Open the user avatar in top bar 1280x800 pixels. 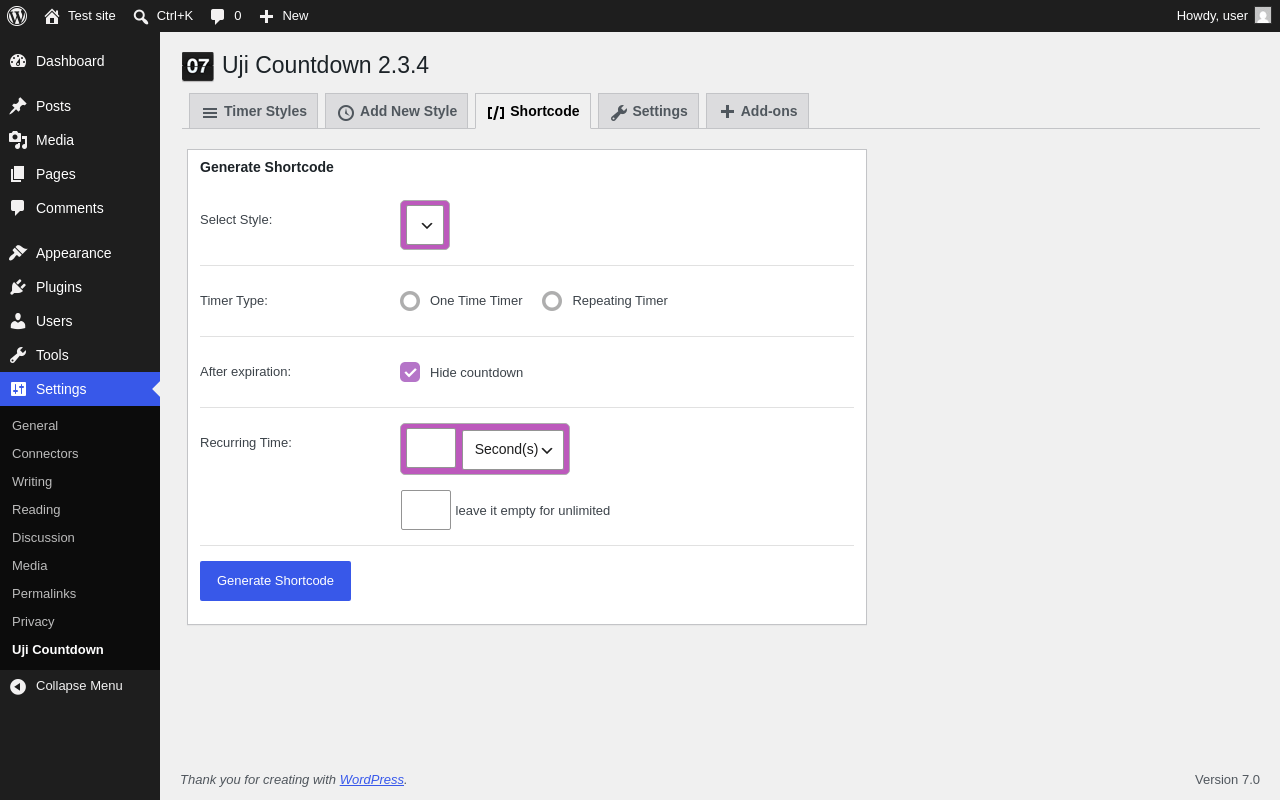tap(1263, 15)
